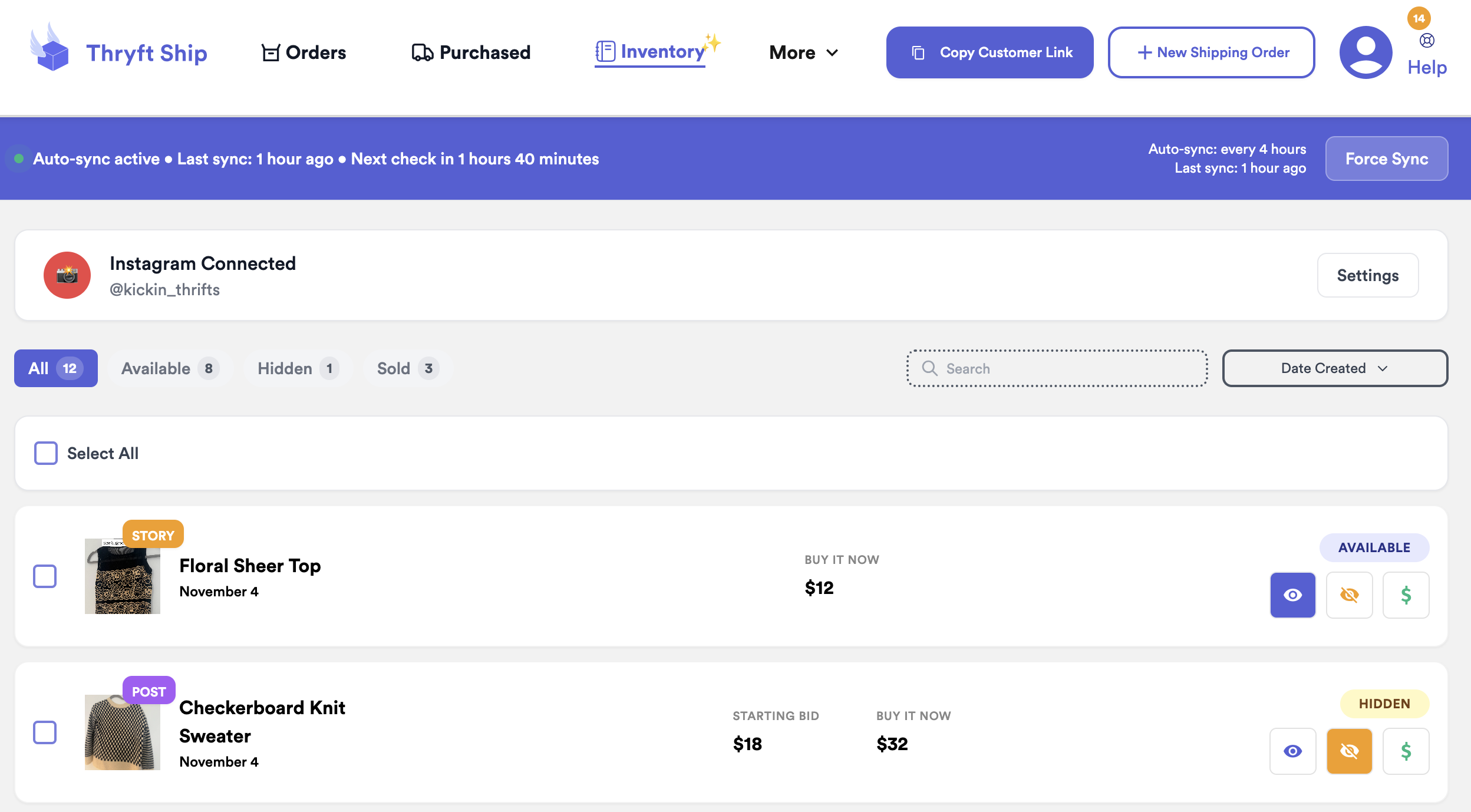Click the Instagram camera avatar icon
This screenshot has height=812, width=1471.
point(67,275)
